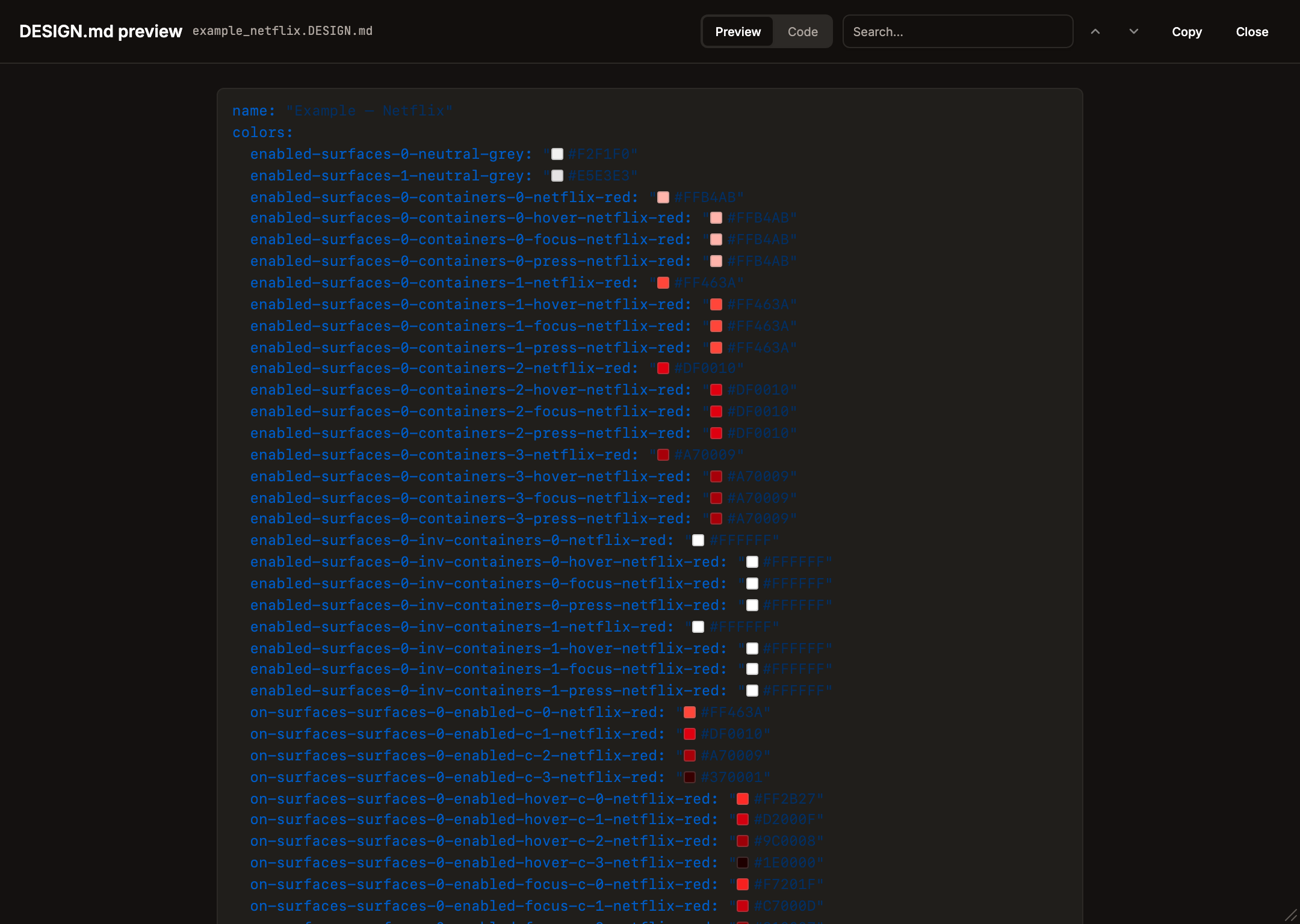The image size is (1300, 924).
Task: Click the #9C0008 hex value
Action: coord(784,842)
